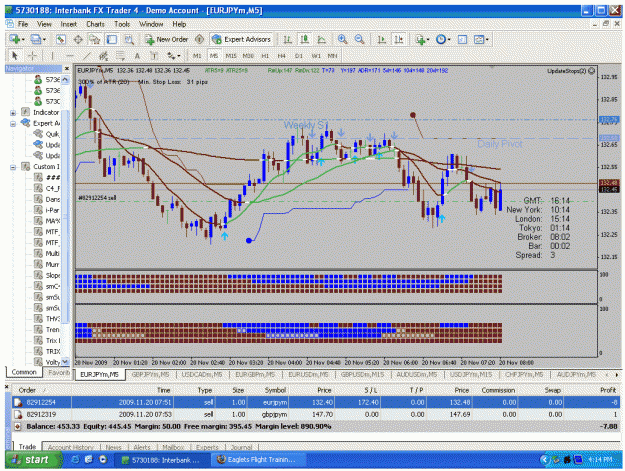Select the Slope custom indicator item
Image resolution: width=625 pixels, height=471 pixels.
[47, 275]
